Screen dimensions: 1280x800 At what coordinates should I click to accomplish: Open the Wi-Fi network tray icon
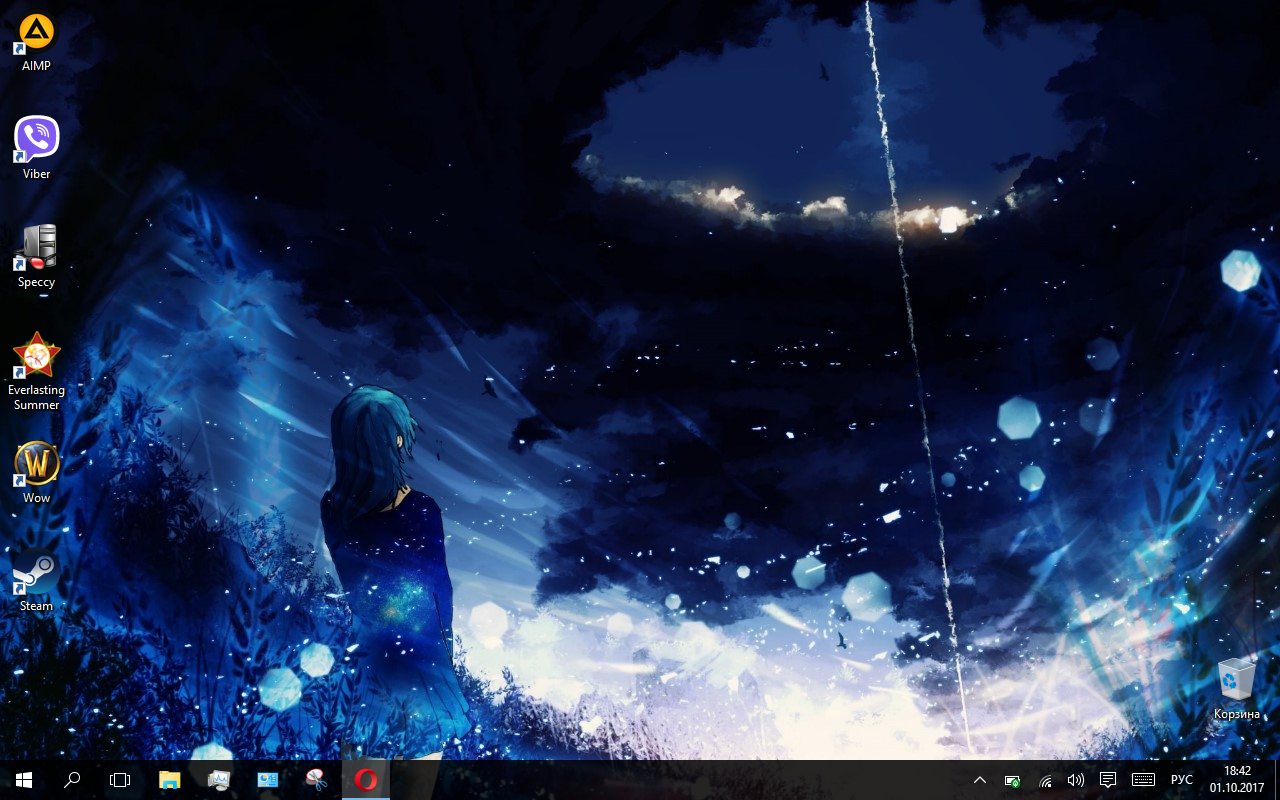click(x=1045, y=780)
